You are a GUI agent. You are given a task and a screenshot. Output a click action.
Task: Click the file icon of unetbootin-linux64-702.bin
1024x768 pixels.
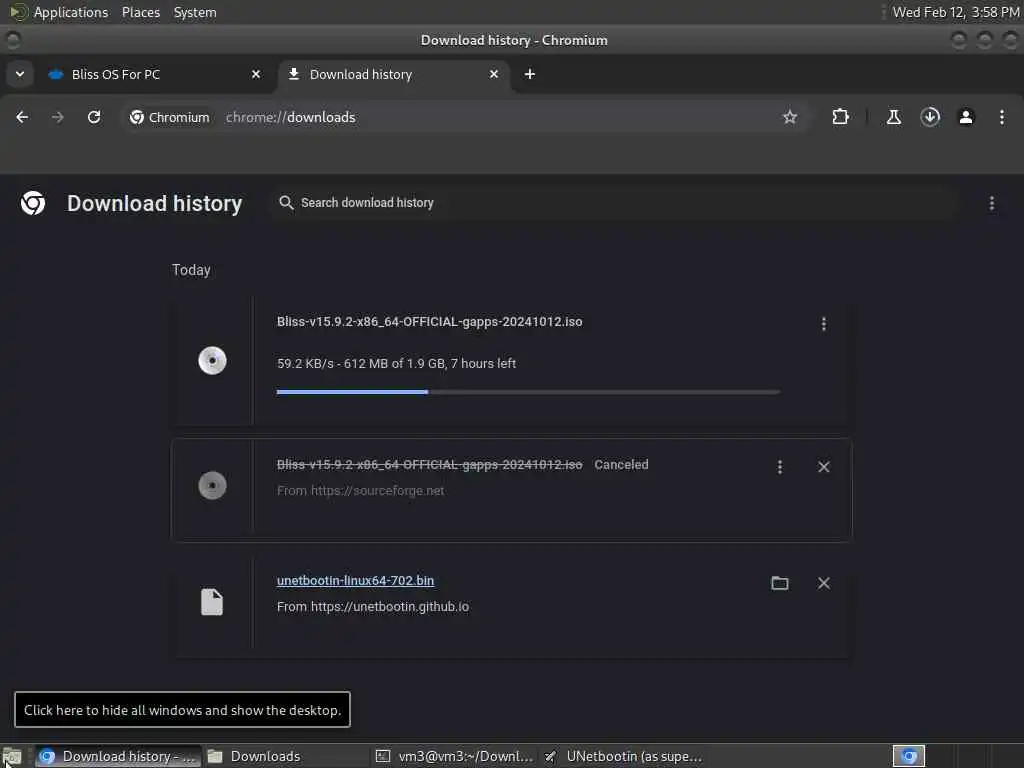[212, 602]
